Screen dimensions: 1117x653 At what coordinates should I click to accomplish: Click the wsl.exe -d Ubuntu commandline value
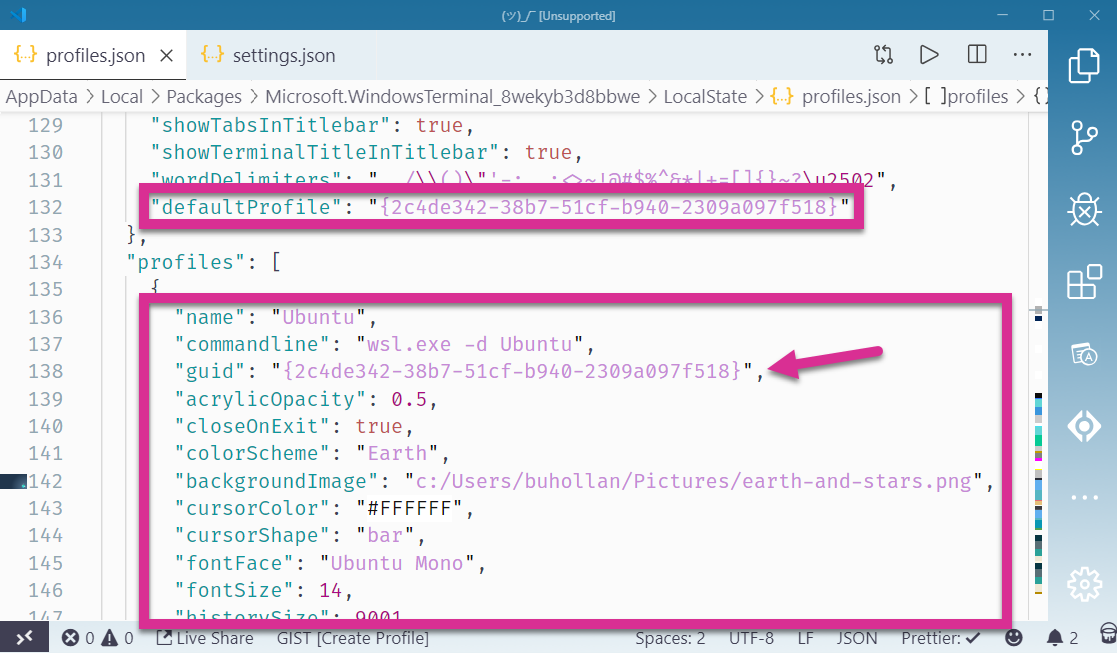click(x=469, y=344)
